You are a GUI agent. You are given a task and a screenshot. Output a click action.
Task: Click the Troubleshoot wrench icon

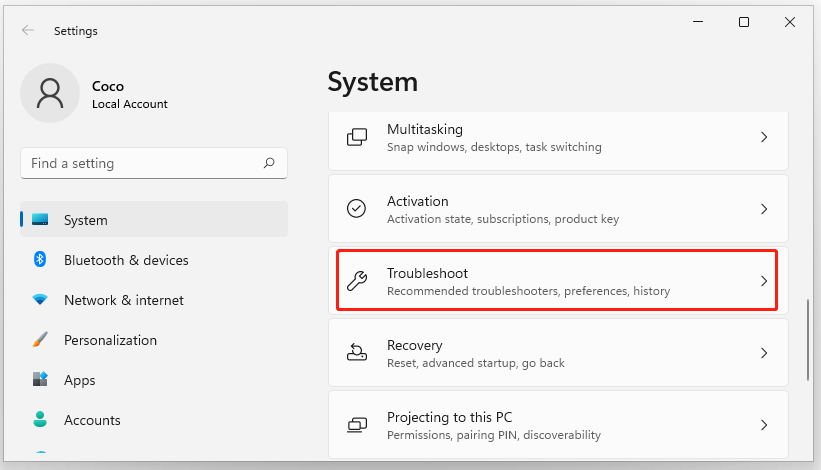click(357, 281)
